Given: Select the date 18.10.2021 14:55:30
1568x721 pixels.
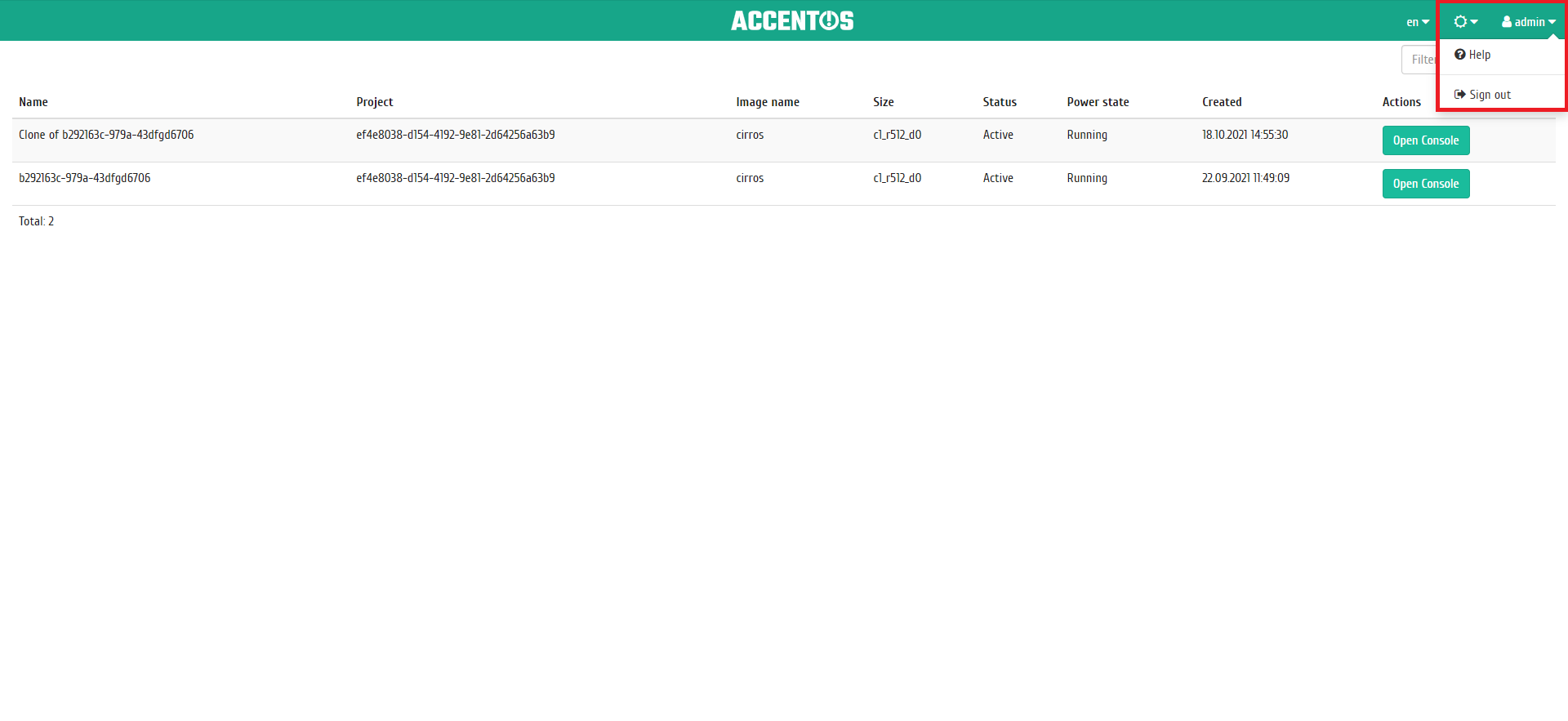Looking at the screenshot, I should pos(1245,135).
